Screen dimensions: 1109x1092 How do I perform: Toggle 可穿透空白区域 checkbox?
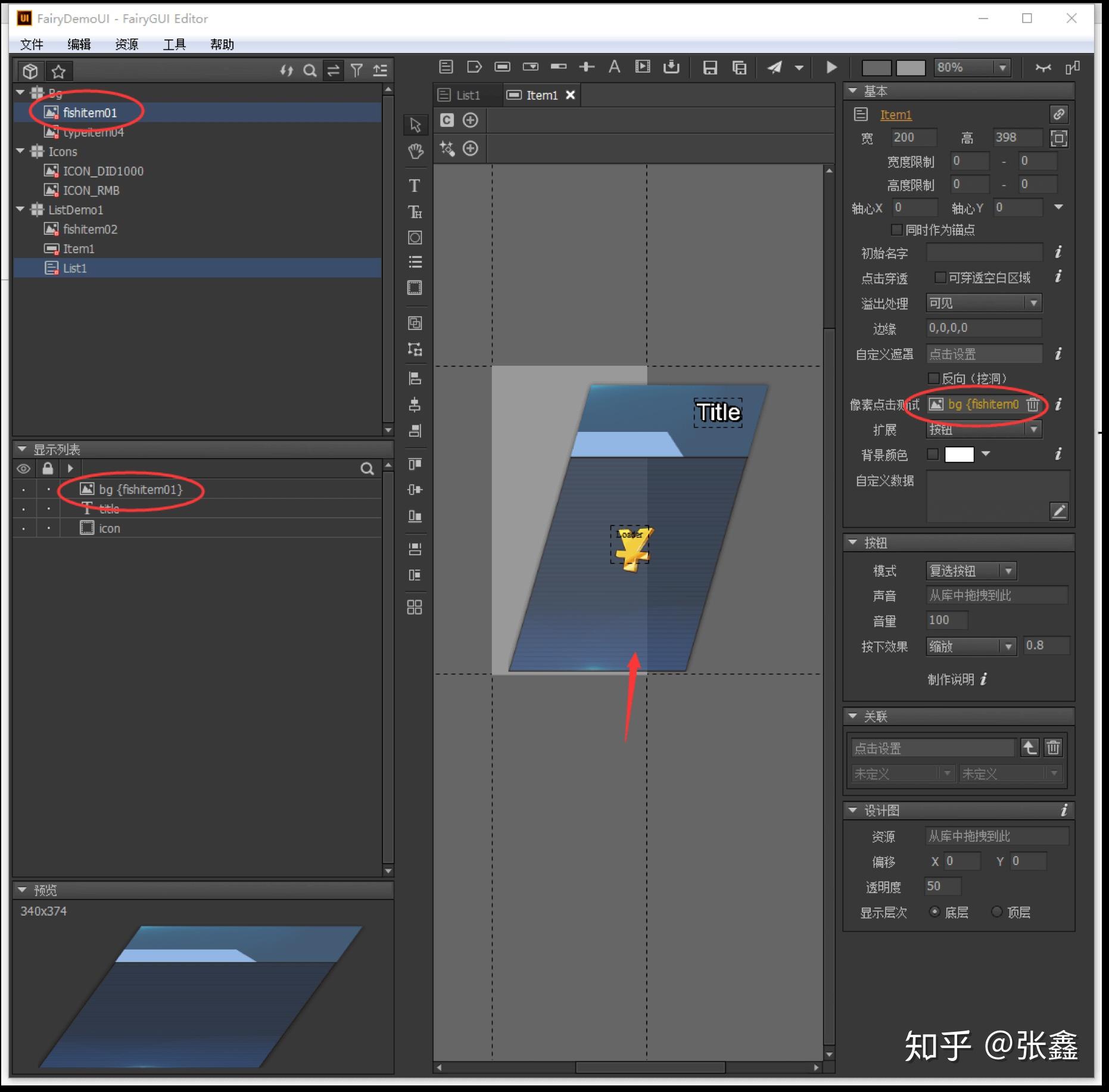[x=940, y=278]
